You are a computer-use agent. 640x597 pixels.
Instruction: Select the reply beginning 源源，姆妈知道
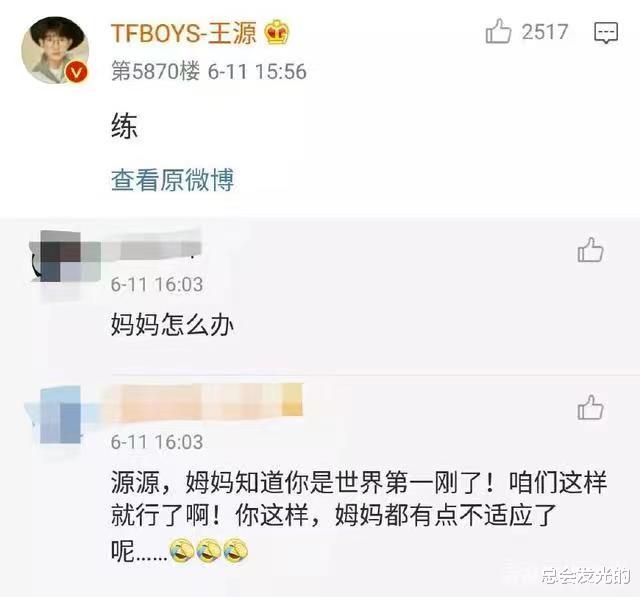(x=359, y=516)
